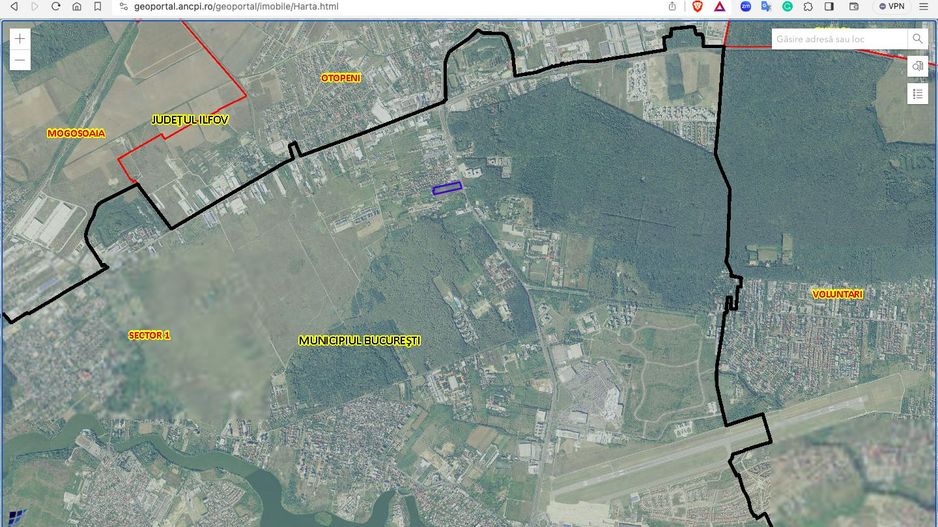The width and height of the screenshot is (938, 527).
Task: Open Brave Rewards triangle icon
Action: [720, 7]
